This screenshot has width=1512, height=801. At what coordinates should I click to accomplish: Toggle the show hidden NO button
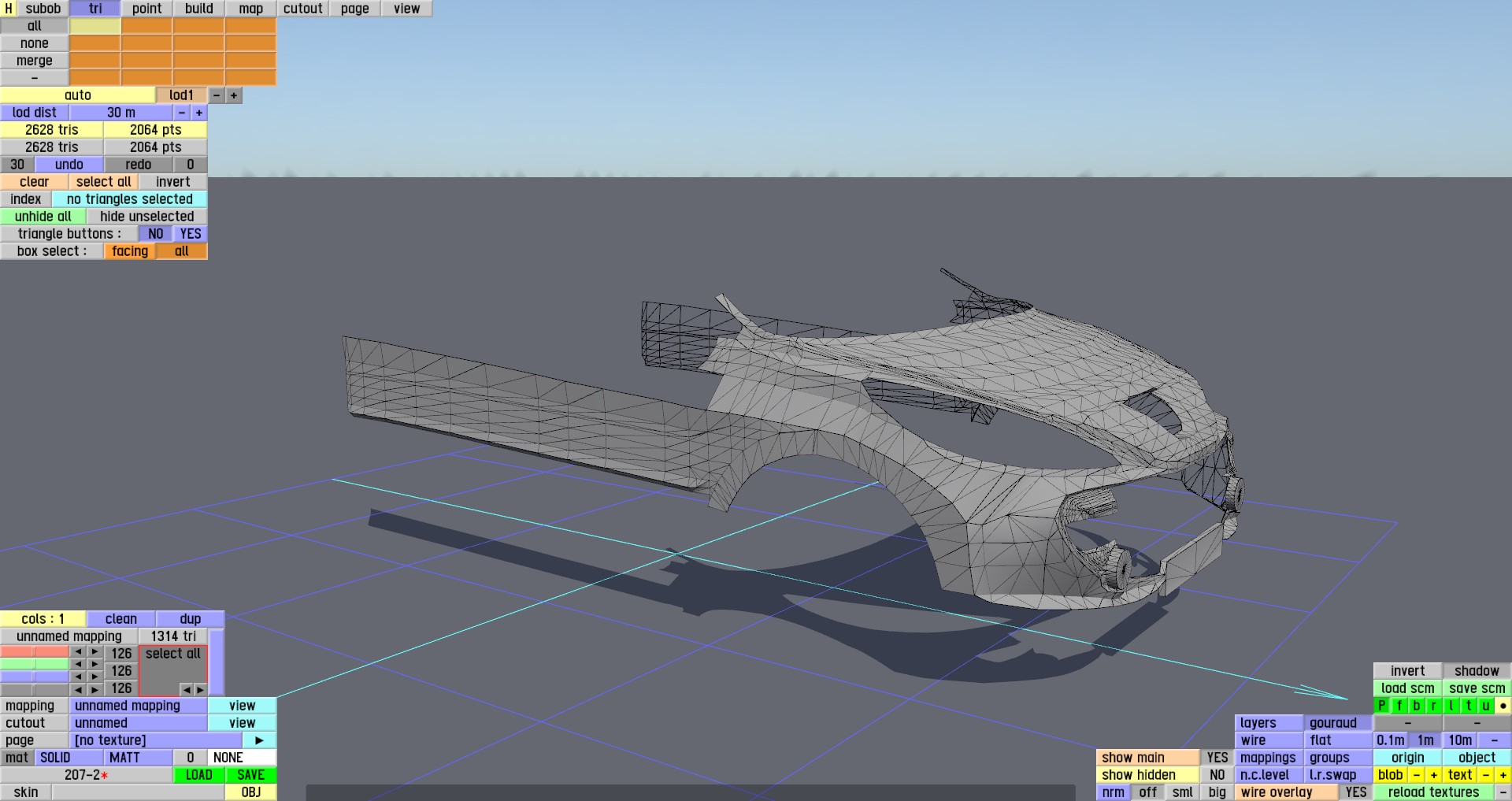tap(1217, 775)
